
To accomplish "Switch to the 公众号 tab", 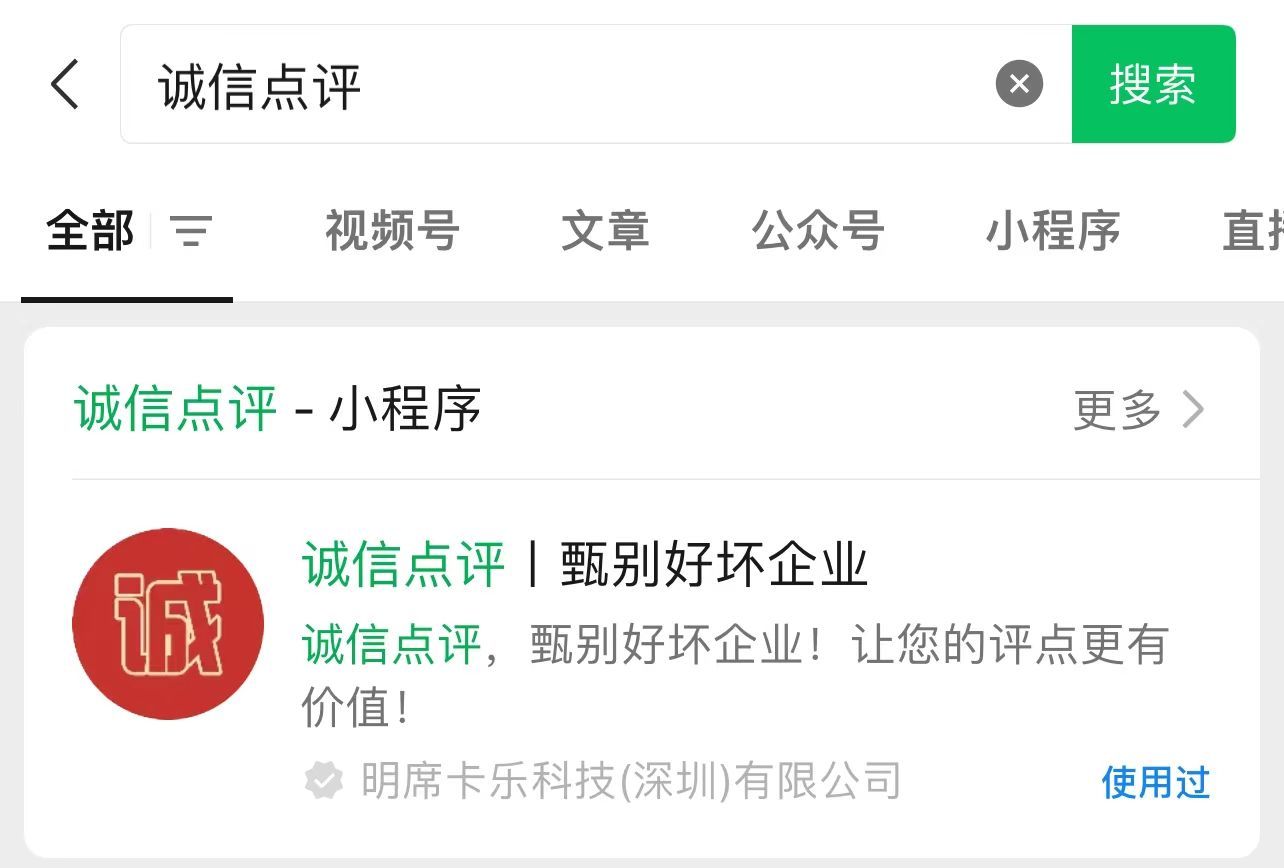I will [x=818, y=232].
